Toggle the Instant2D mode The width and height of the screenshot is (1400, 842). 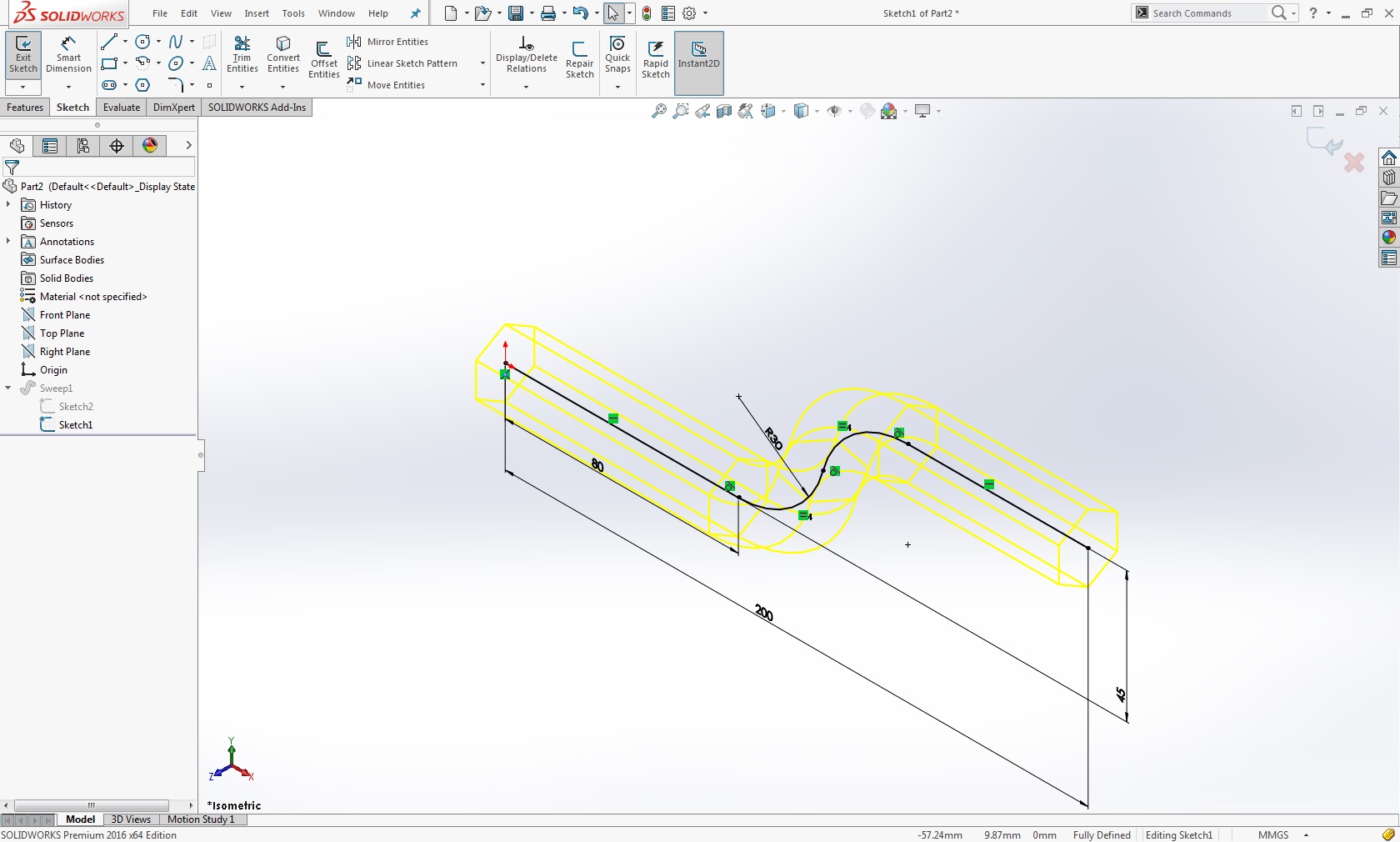point(698,55)
